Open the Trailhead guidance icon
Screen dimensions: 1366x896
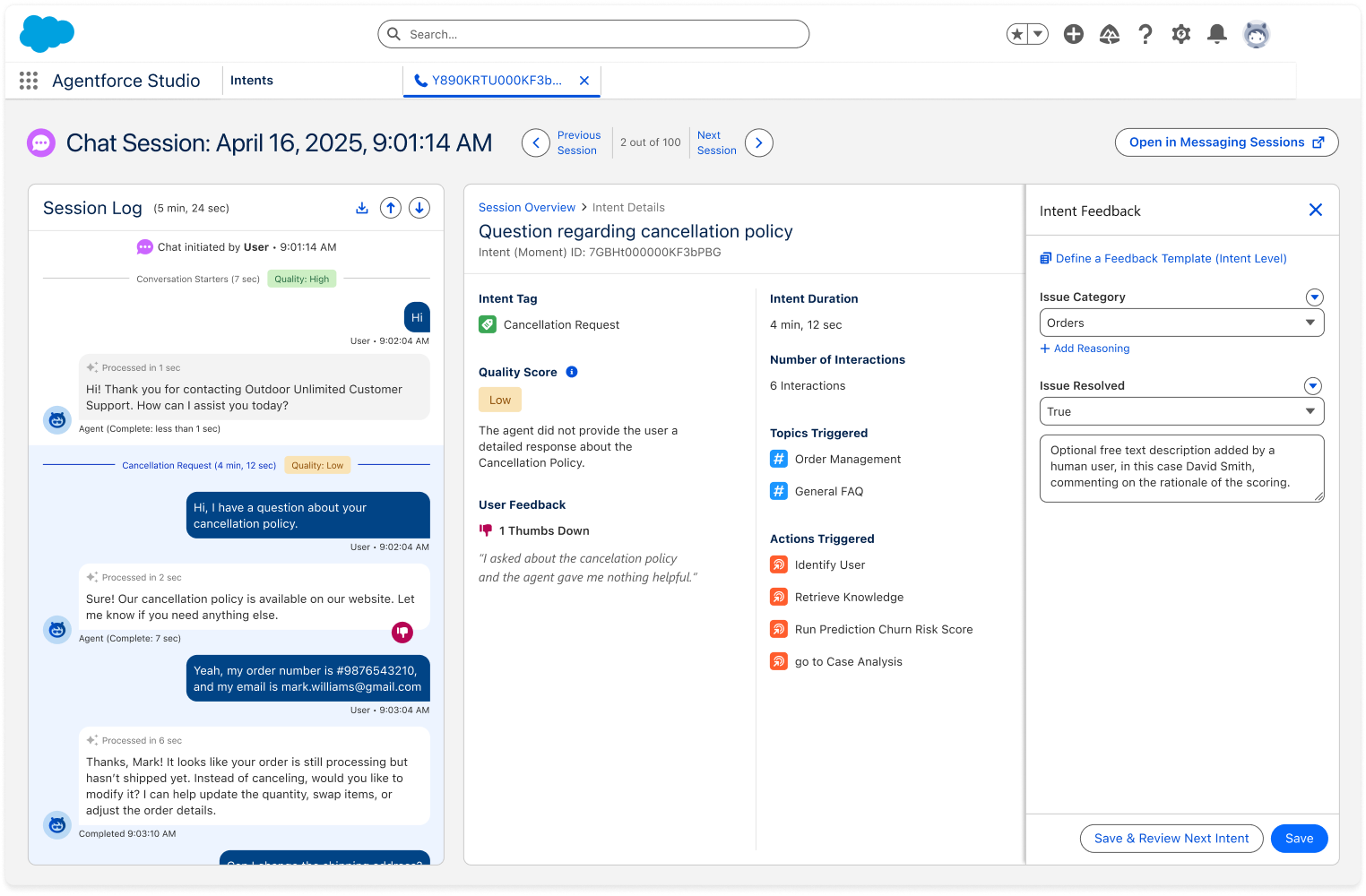pyautogui.click(x=1110, y=34)
